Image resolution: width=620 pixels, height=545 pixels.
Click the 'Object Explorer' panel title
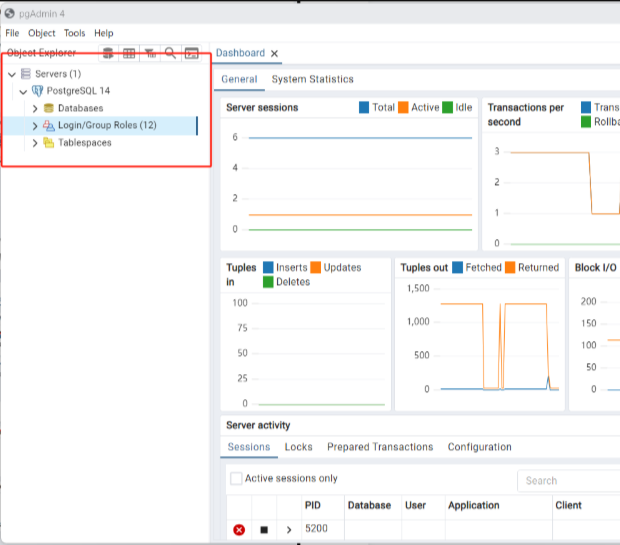click(41, 53)
